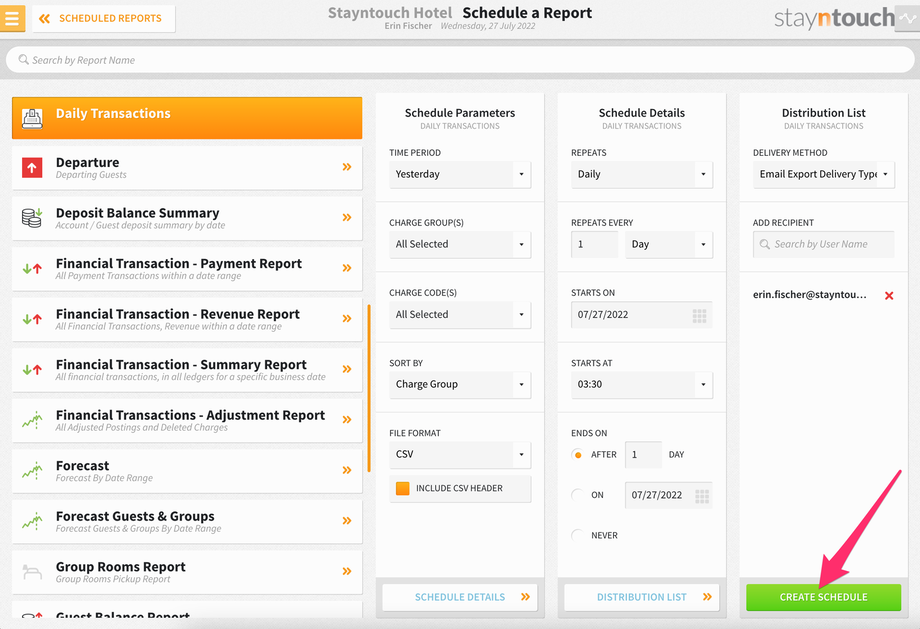920x629 pixels.
Task: Click the chevron on Summary Report row
Action: [x=347, y=368]
